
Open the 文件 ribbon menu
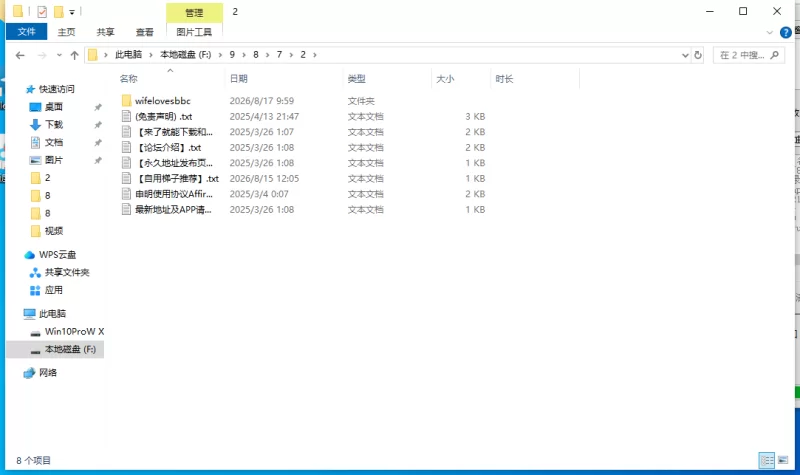coord(26,32)
